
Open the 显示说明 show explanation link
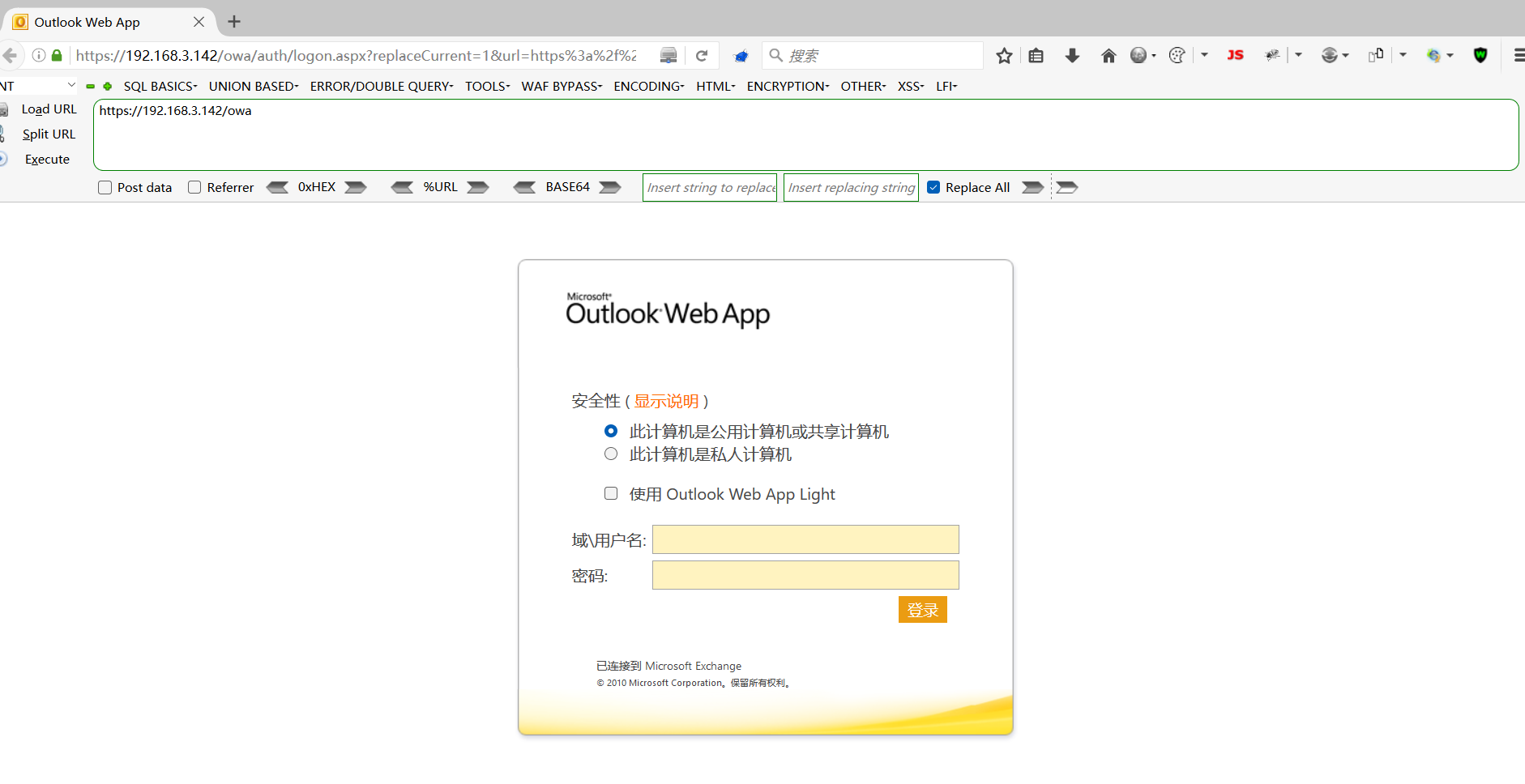[666, 401]
